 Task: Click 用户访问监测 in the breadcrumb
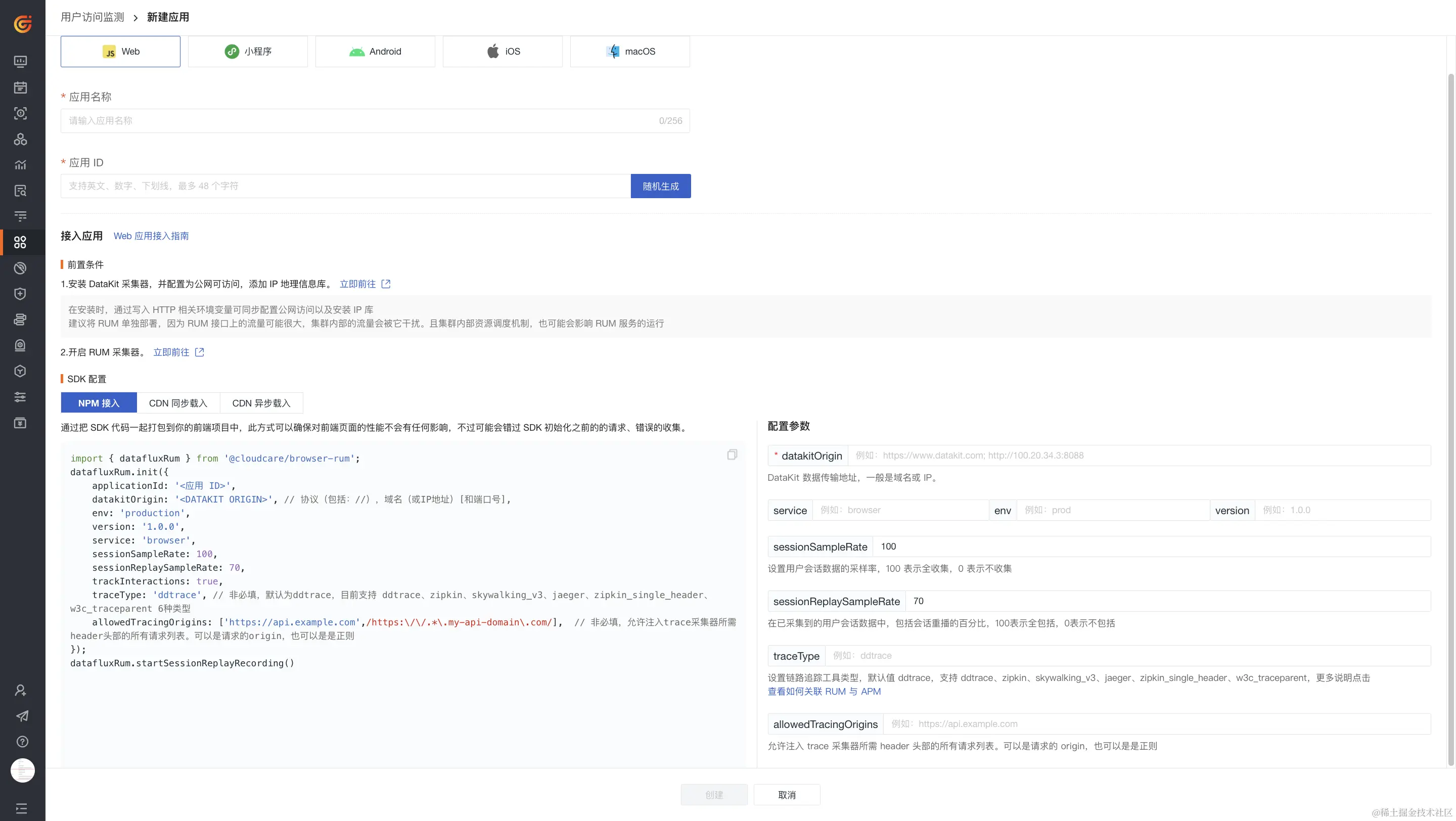click(92, 18)
